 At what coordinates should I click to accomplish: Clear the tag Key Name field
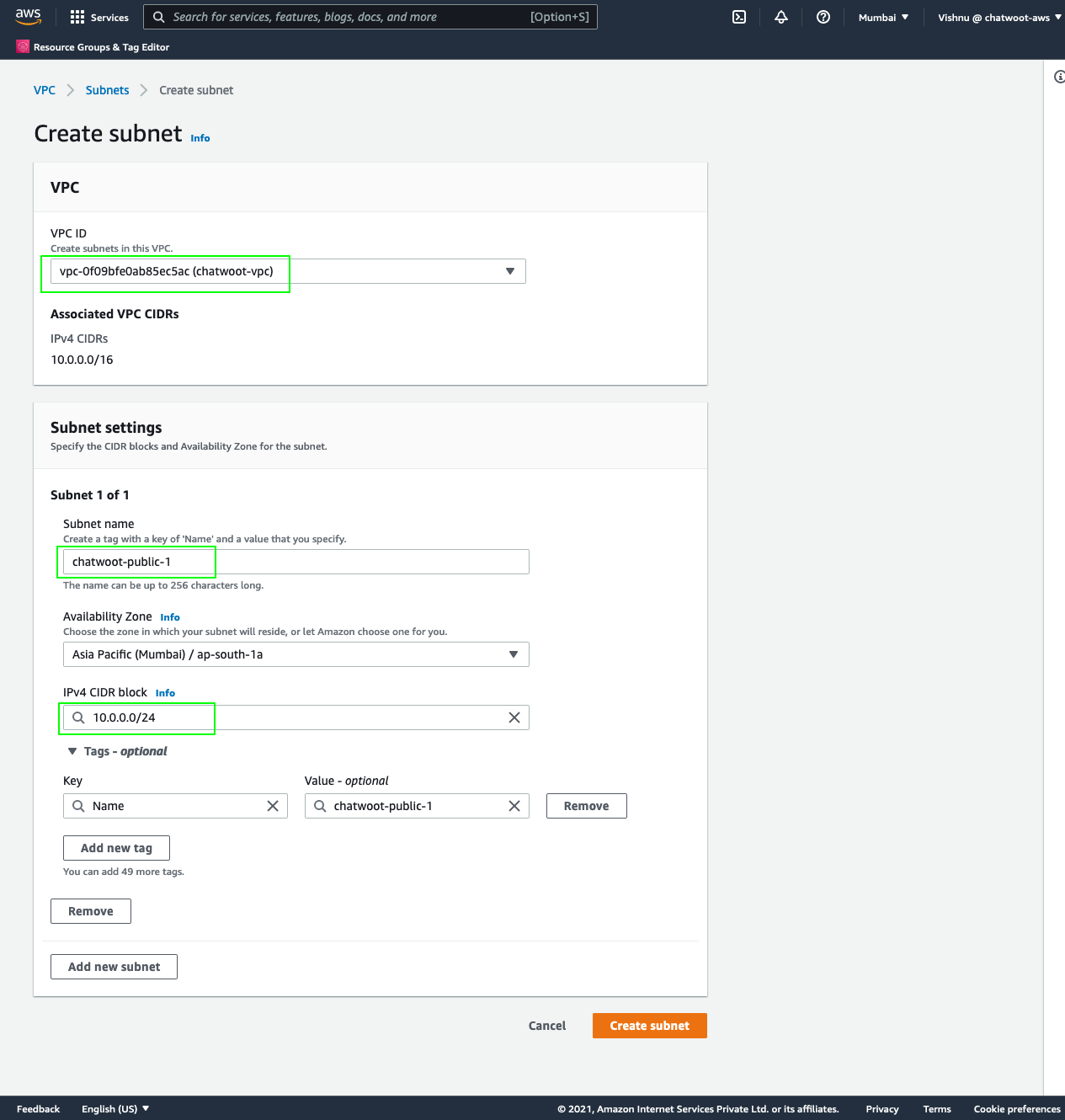273,806
